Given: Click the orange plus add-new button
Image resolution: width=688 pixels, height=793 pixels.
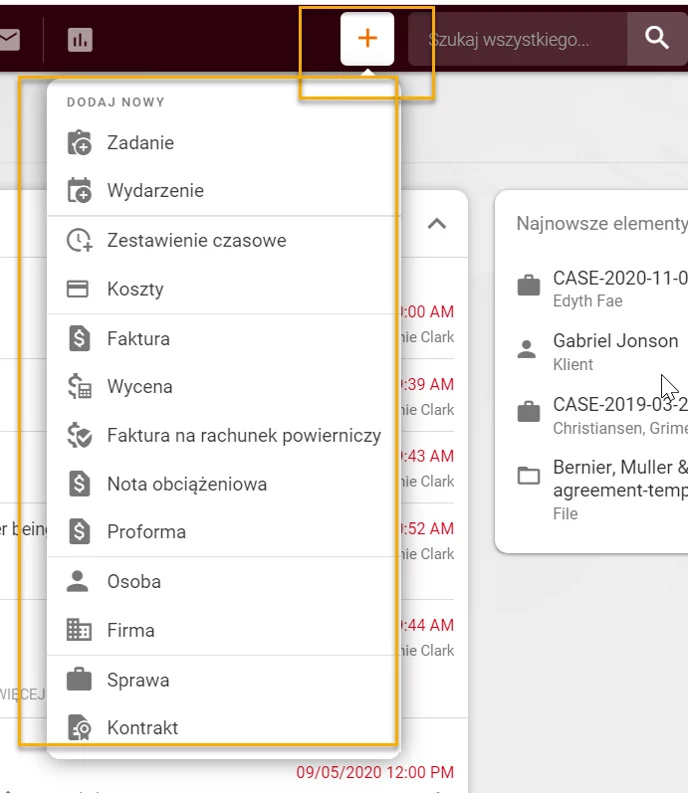Looking at the screenshot, I should (x=367, y=39).
